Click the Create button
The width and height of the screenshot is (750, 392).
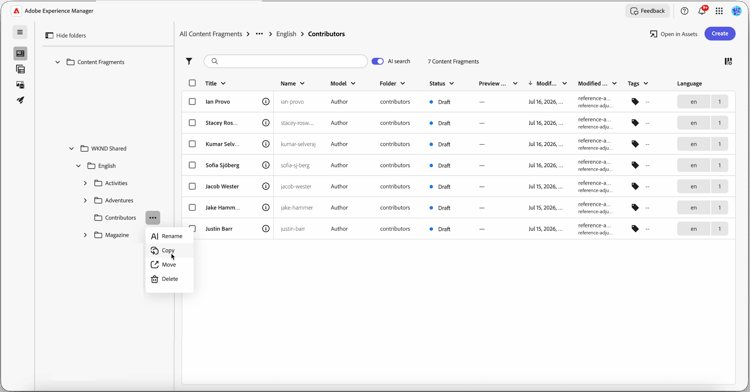coord(719,33)
